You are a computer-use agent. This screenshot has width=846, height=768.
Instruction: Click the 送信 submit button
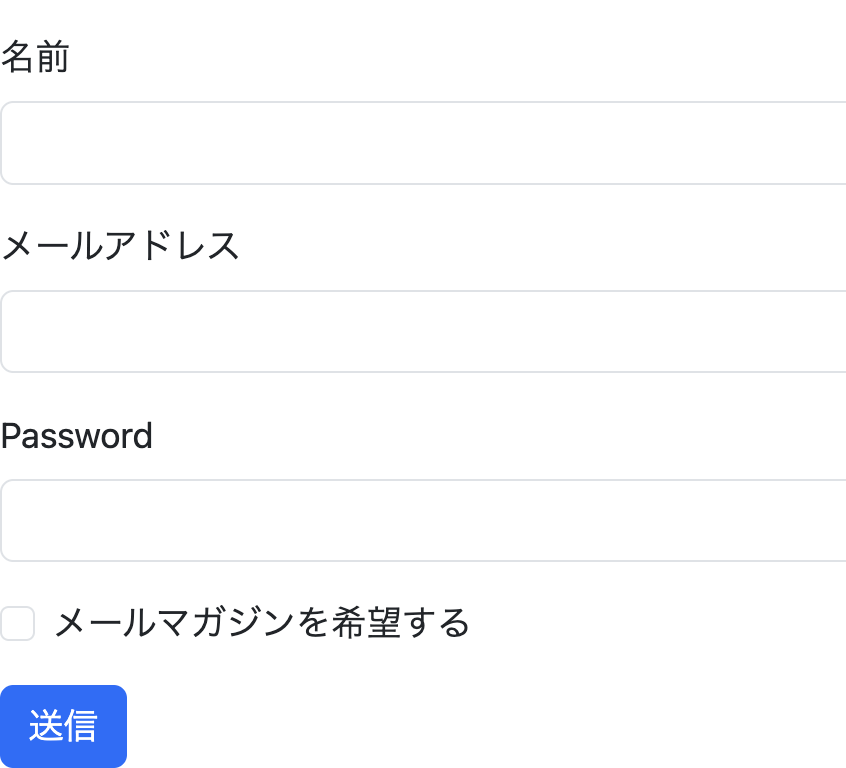coord(63,726)
